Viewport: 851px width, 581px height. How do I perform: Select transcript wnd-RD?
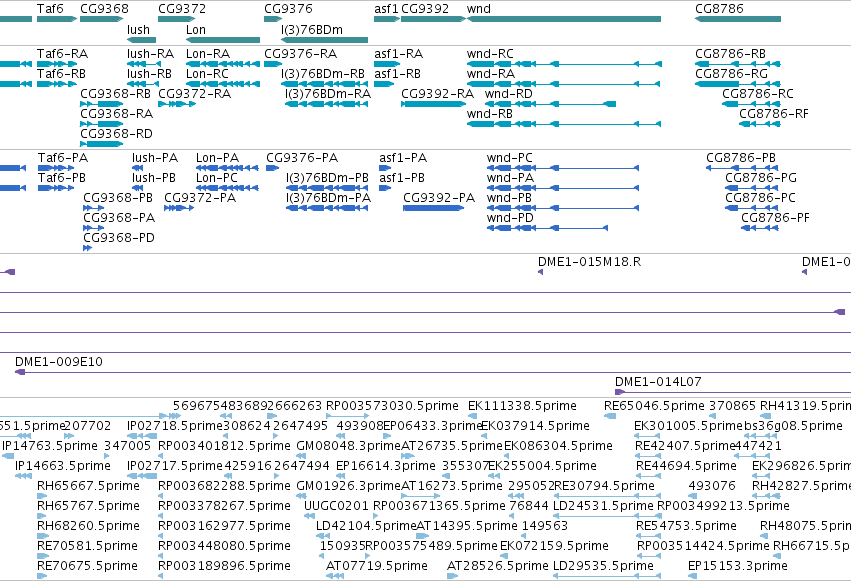click(x=509, y=94)
